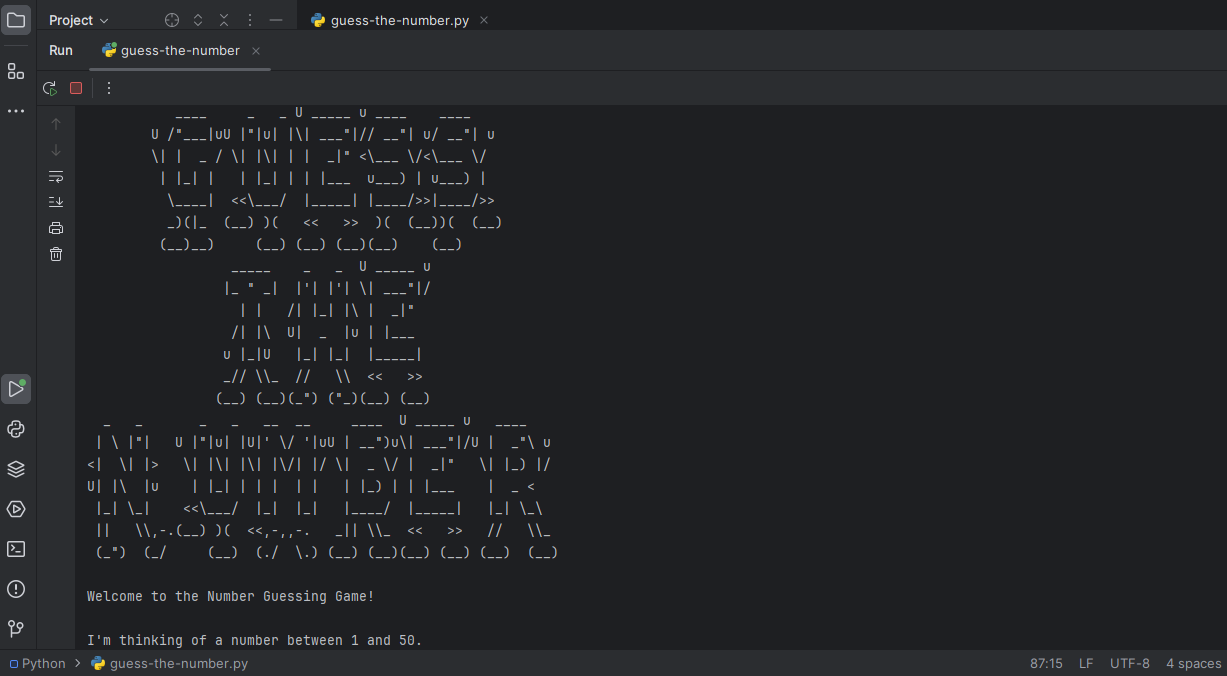Open Run toolbar more options menu
This screenshot has width=1227, height=676.
109,88
